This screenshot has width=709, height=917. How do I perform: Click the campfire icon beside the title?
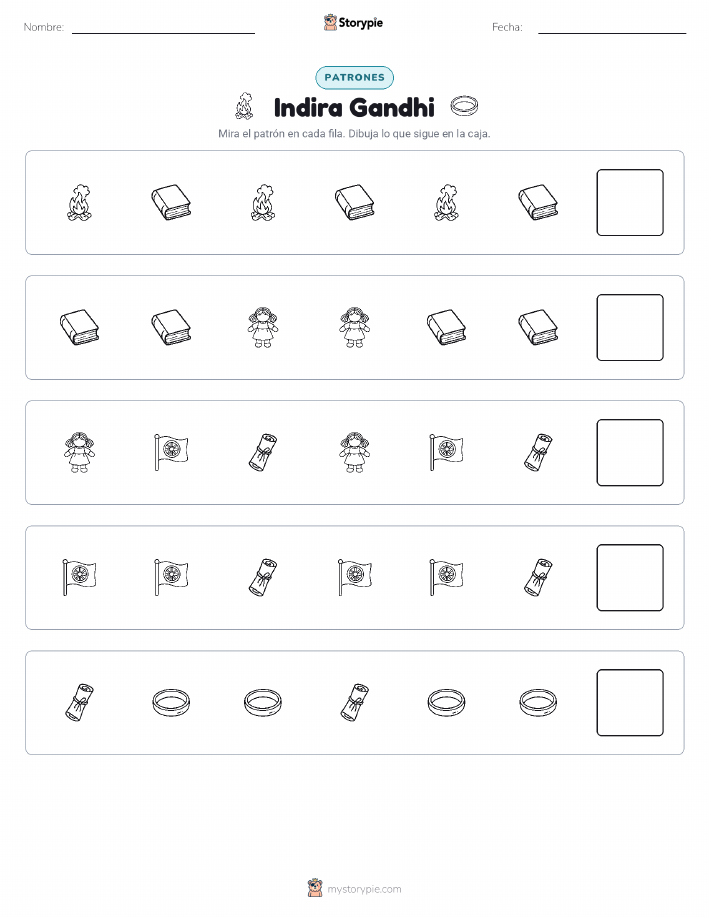point(245,106)
